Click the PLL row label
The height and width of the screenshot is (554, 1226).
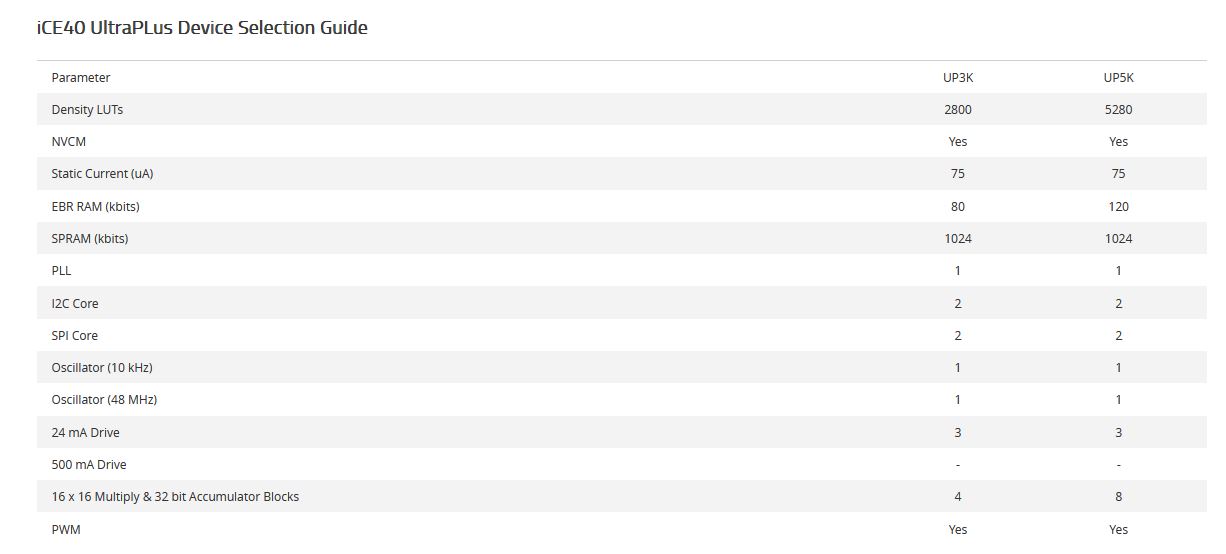62,271
